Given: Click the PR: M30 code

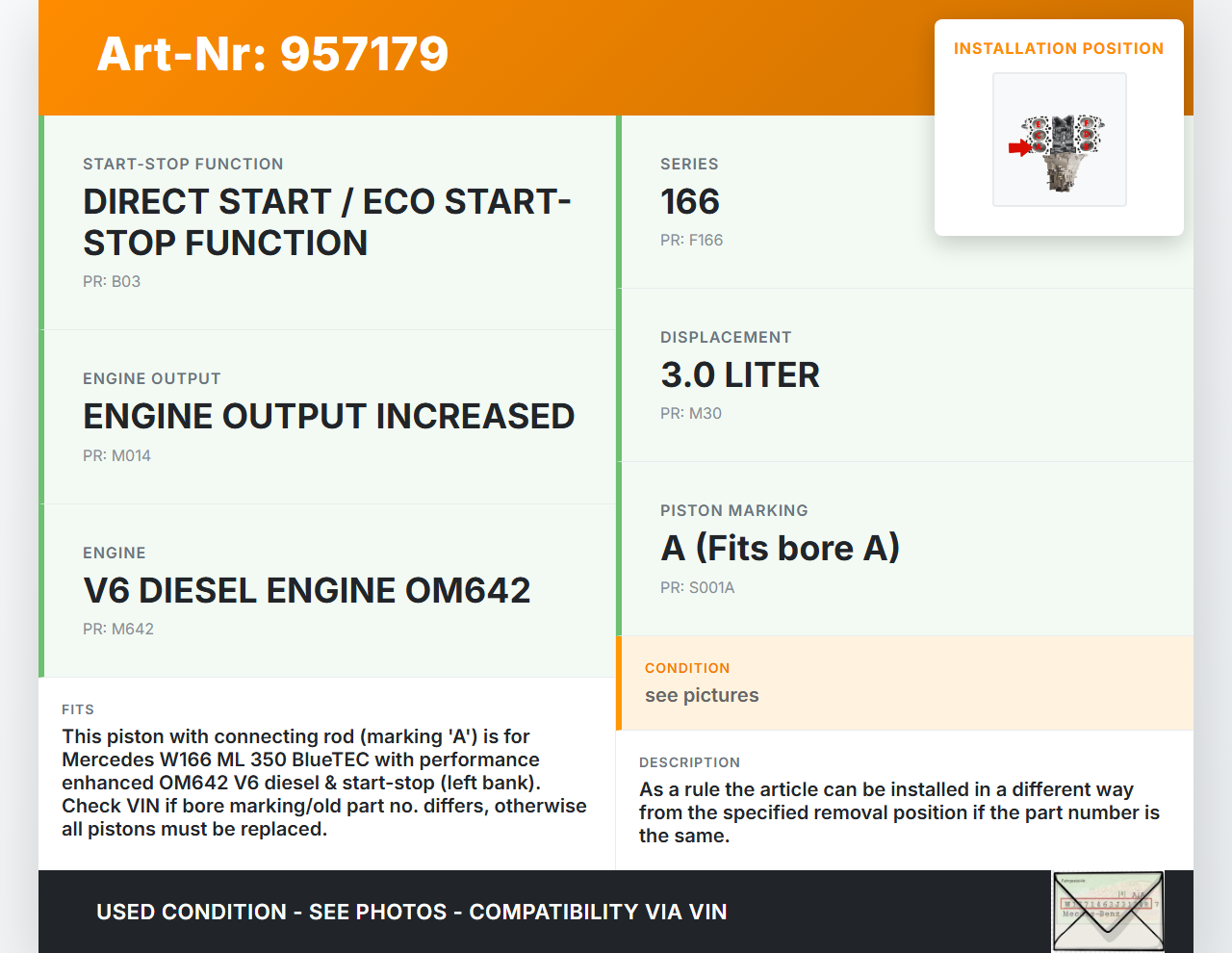Looking at the screenshot, I should tap(690, 414).
